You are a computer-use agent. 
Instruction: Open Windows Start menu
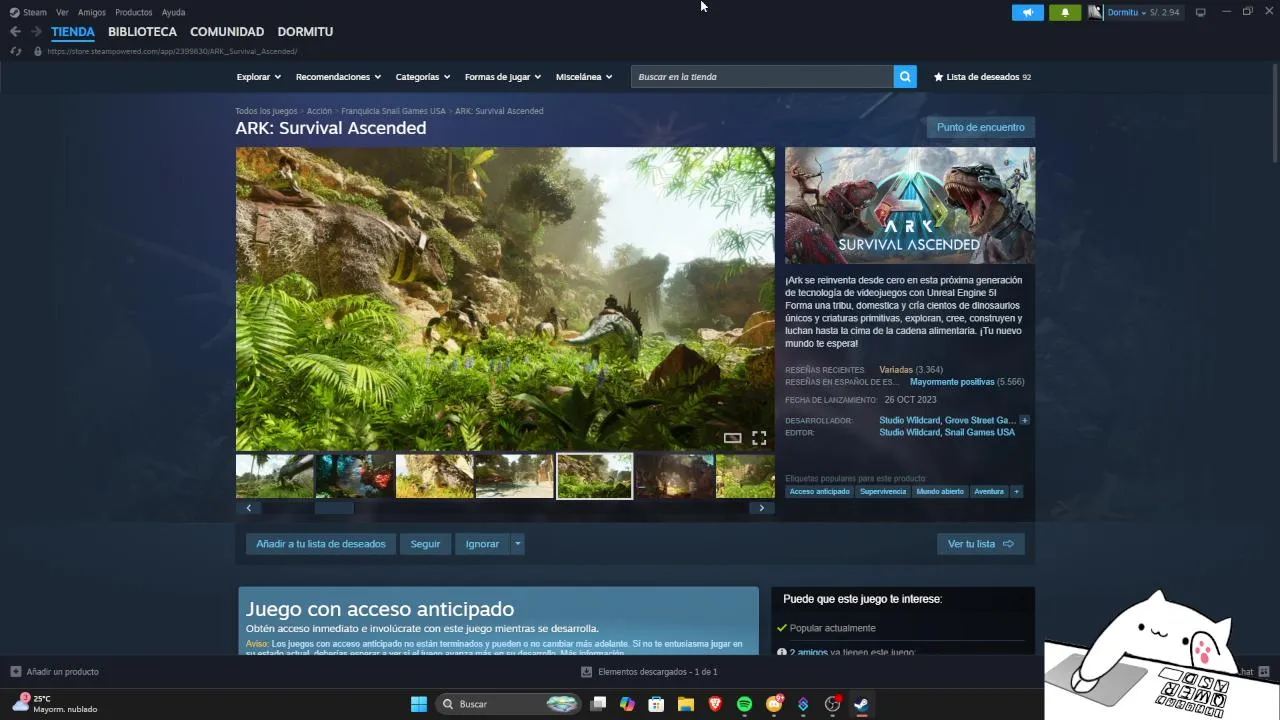tap(419, 704)
